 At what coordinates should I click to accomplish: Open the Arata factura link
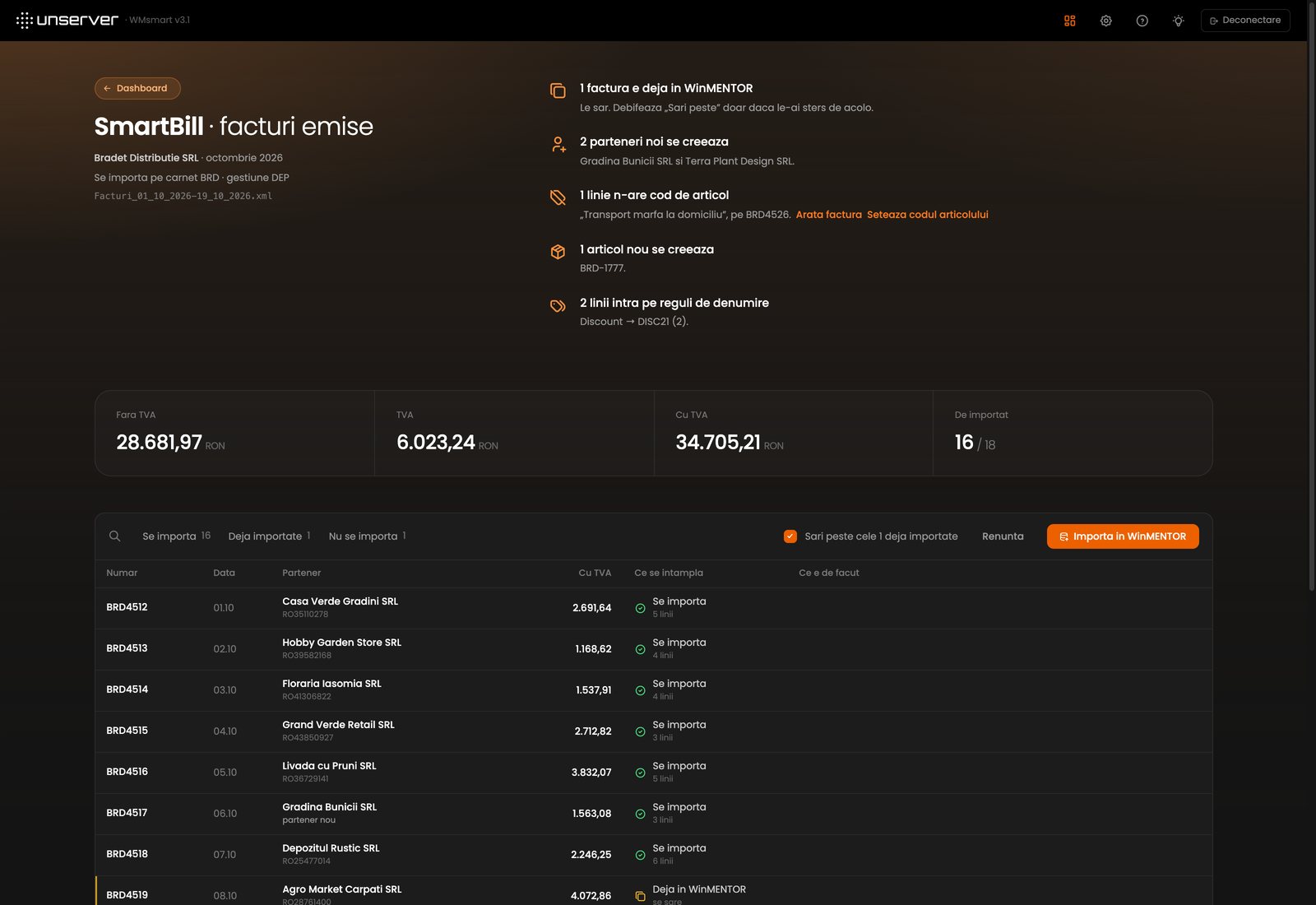(x=828, y=215)
